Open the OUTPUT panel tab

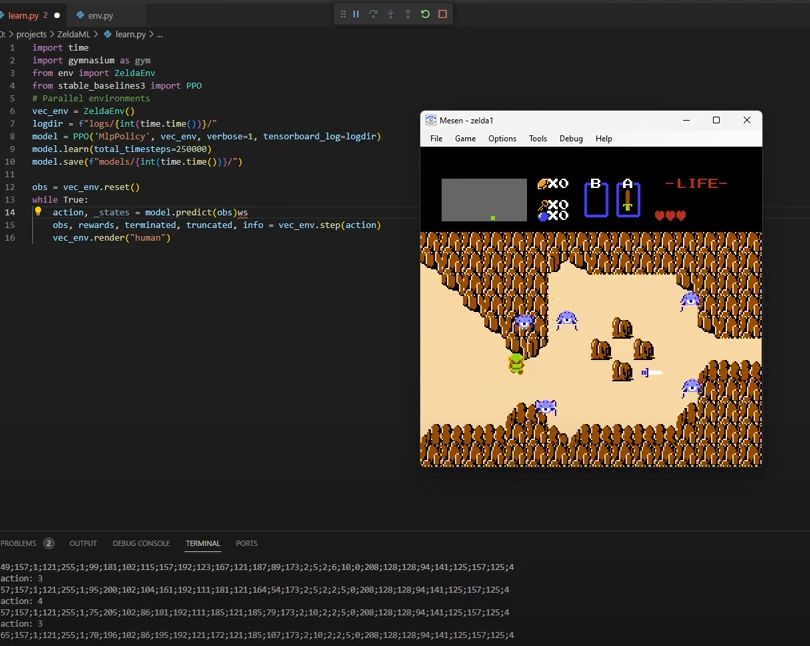pos(83,543)
